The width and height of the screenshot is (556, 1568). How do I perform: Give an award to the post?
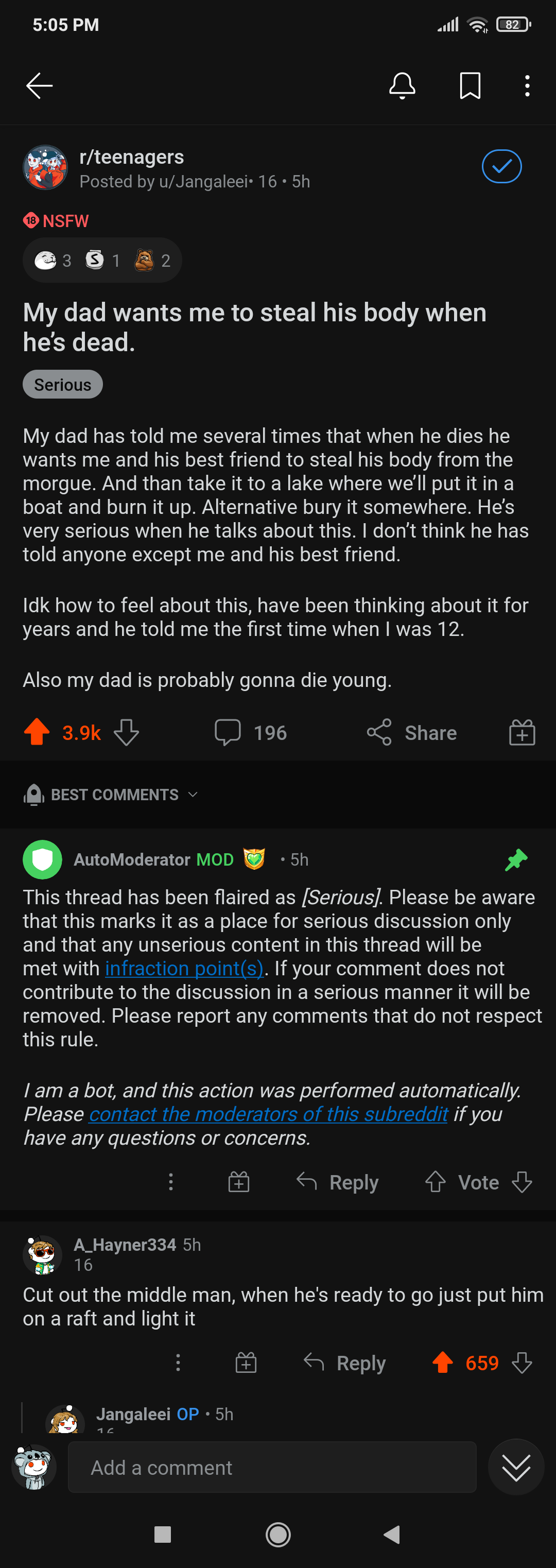[522, 732]
